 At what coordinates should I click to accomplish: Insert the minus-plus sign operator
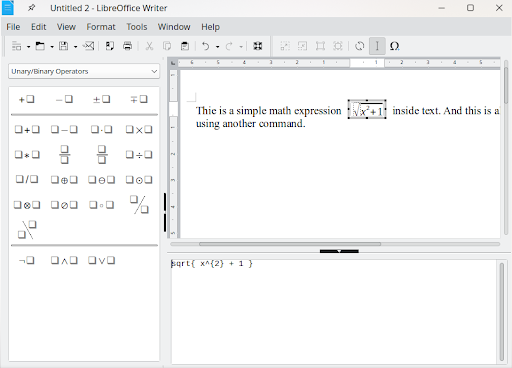(139, 99)
